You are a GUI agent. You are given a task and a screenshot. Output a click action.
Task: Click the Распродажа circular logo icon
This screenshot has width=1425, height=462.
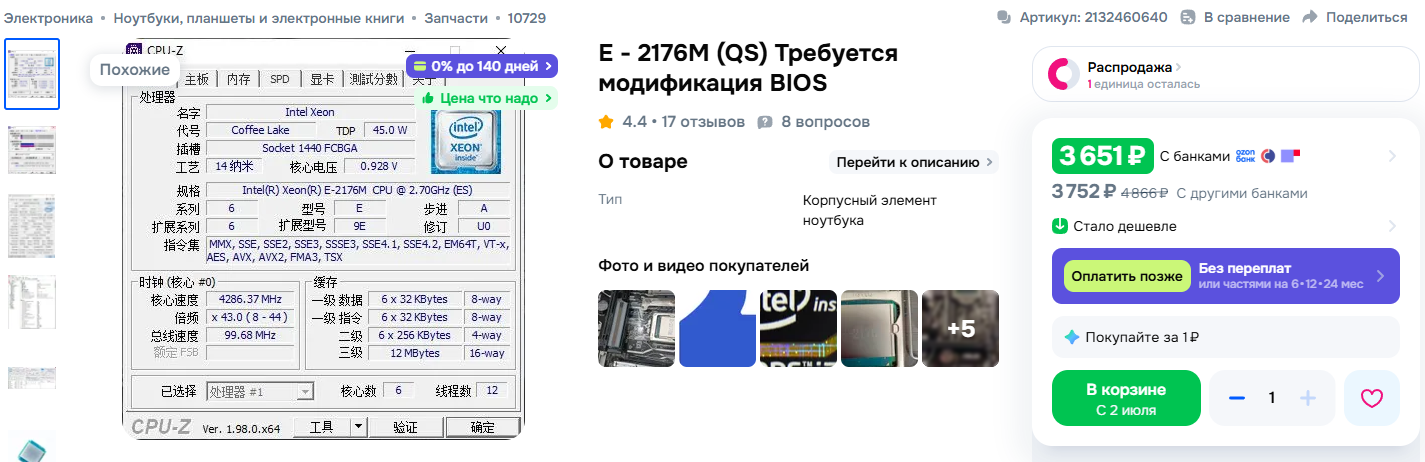click(1062, 75)
